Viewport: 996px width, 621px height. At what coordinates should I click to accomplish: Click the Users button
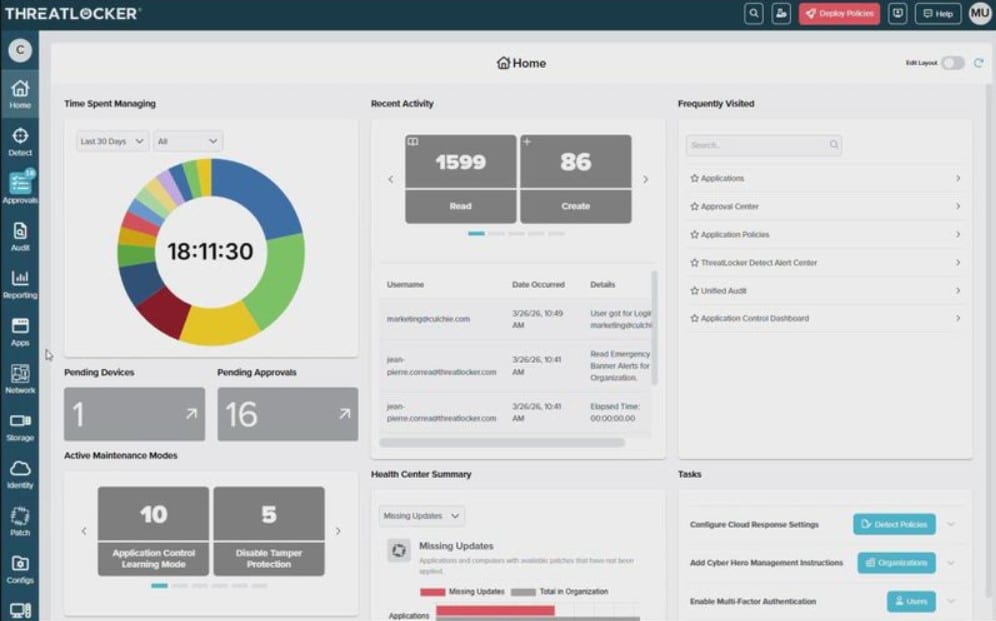911,601
